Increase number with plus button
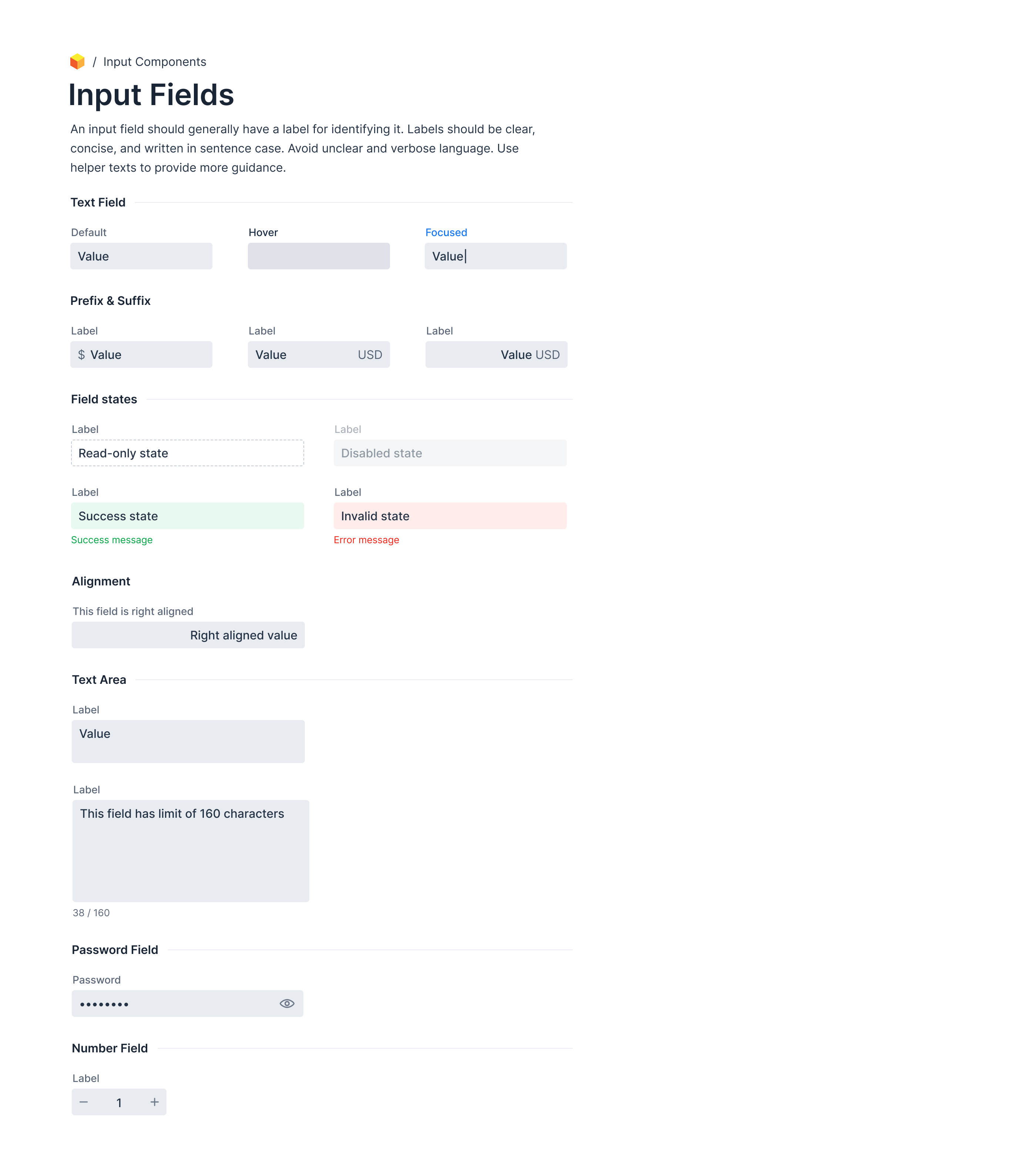This screenshot has height=1173, width=1036. (x=154, y=1102)
